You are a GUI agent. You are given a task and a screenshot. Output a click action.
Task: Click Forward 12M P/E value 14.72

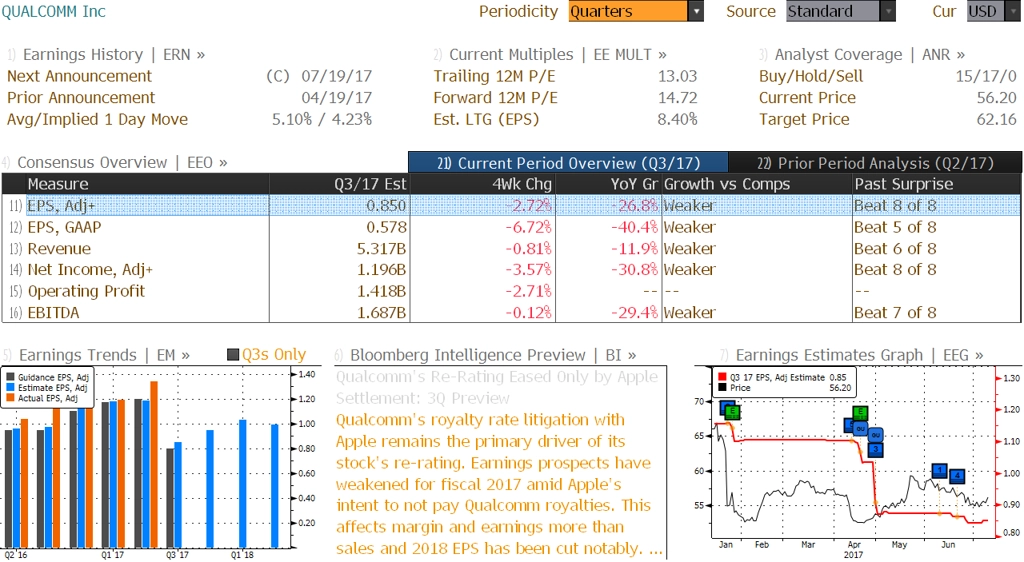(677, 98)
